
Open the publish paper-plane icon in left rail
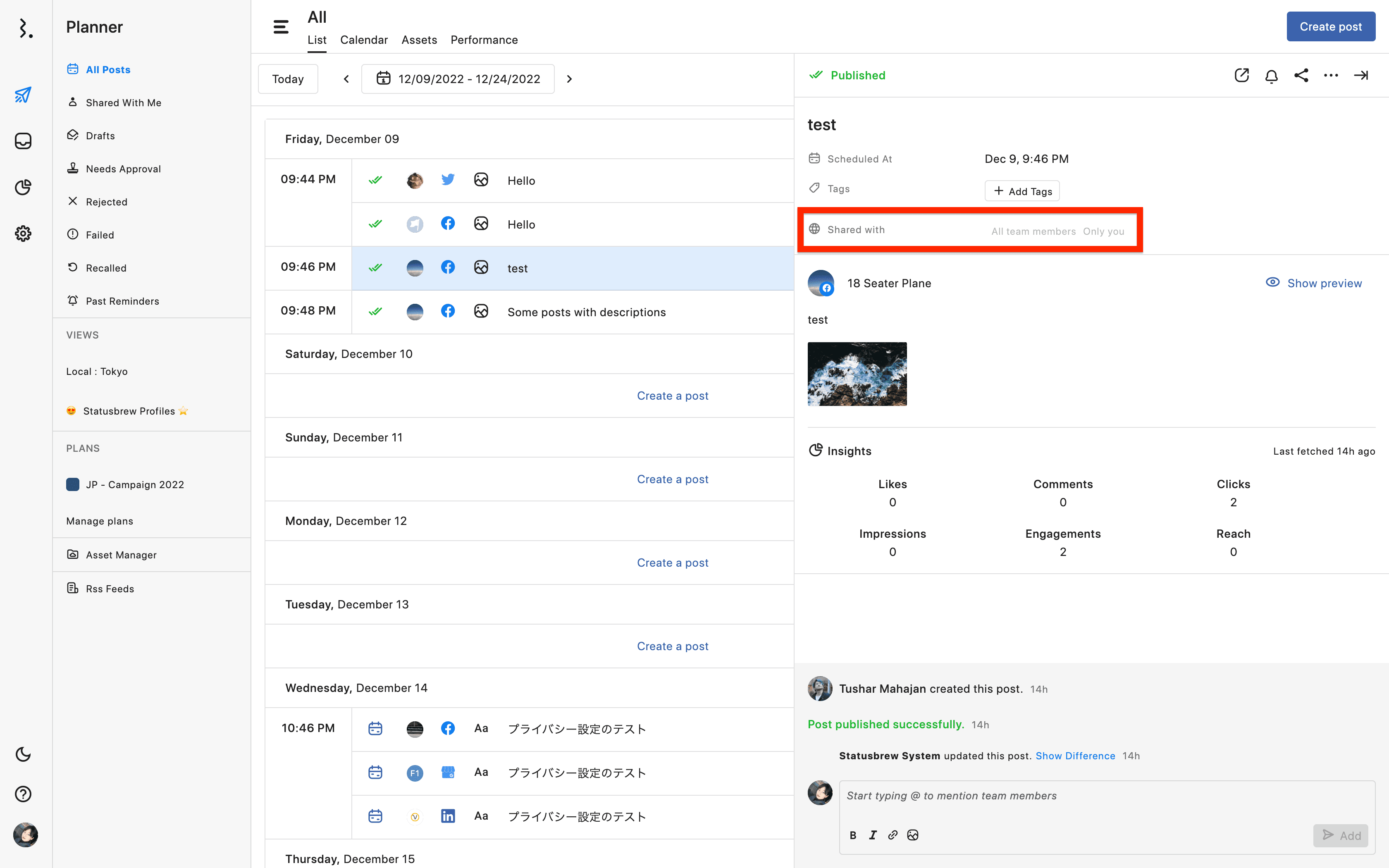tap(23, 95)
